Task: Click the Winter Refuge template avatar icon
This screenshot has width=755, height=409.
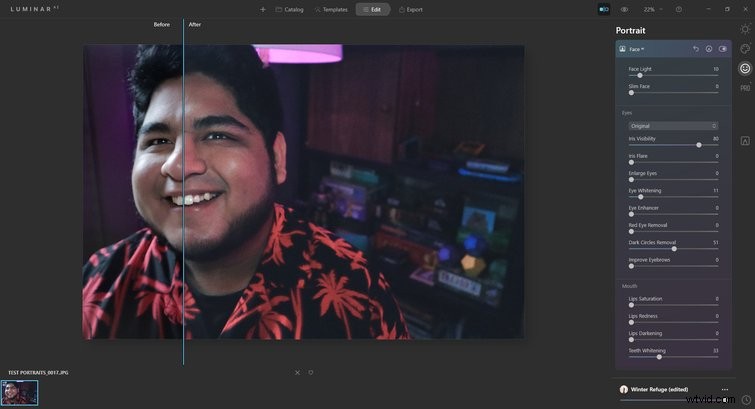Action: tap(624, 389)
